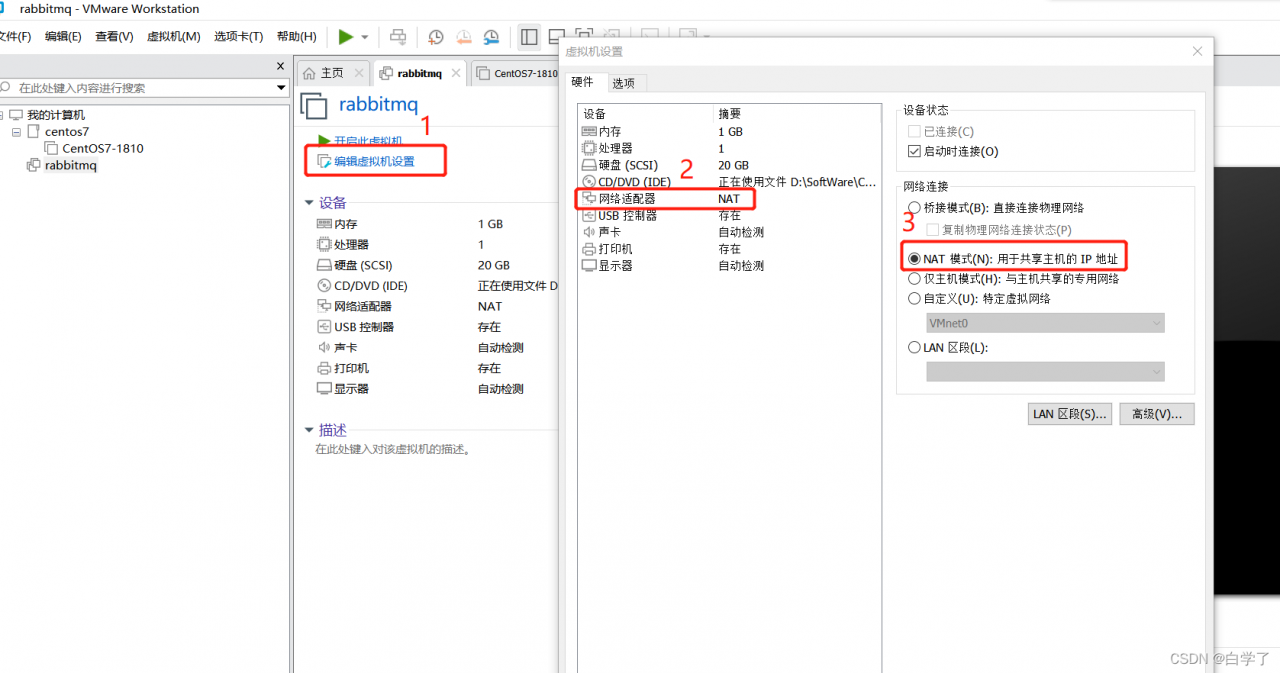Select NAT 模式(N) radio button
This screenshot has height=673, width=1280.
[914, 259]
